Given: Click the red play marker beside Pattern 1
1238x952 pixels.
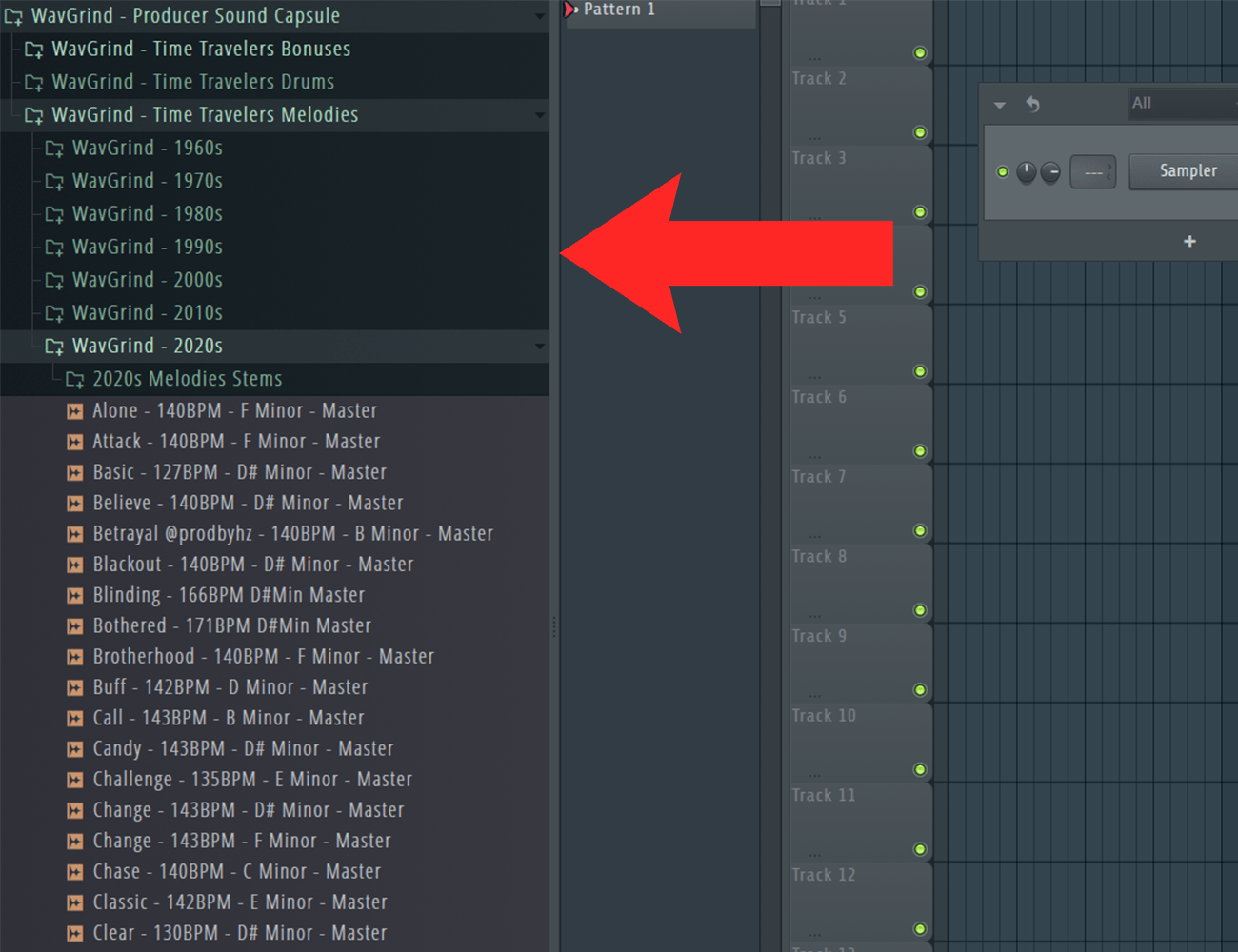Looking at the screenshot, I should 571,10.
